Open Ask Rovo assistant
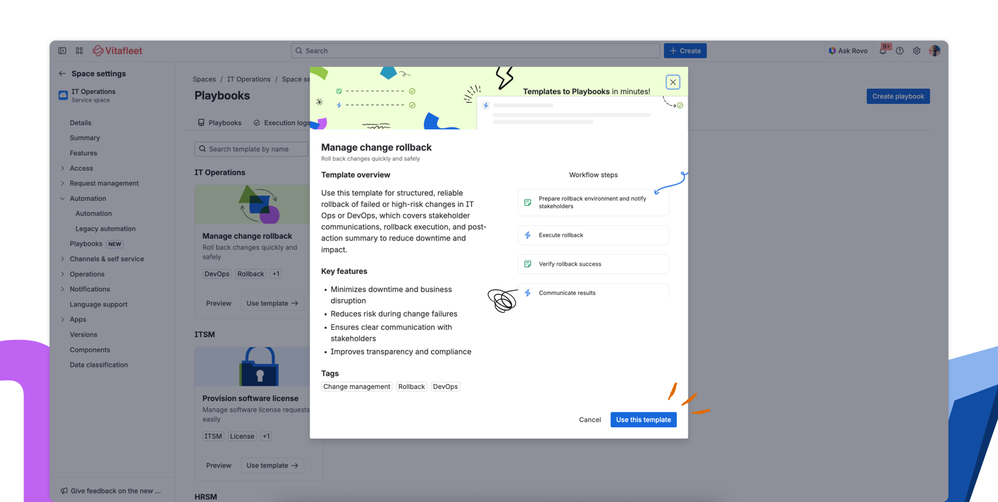This screenshot has height=502, width=998. (x=848, y=51)
